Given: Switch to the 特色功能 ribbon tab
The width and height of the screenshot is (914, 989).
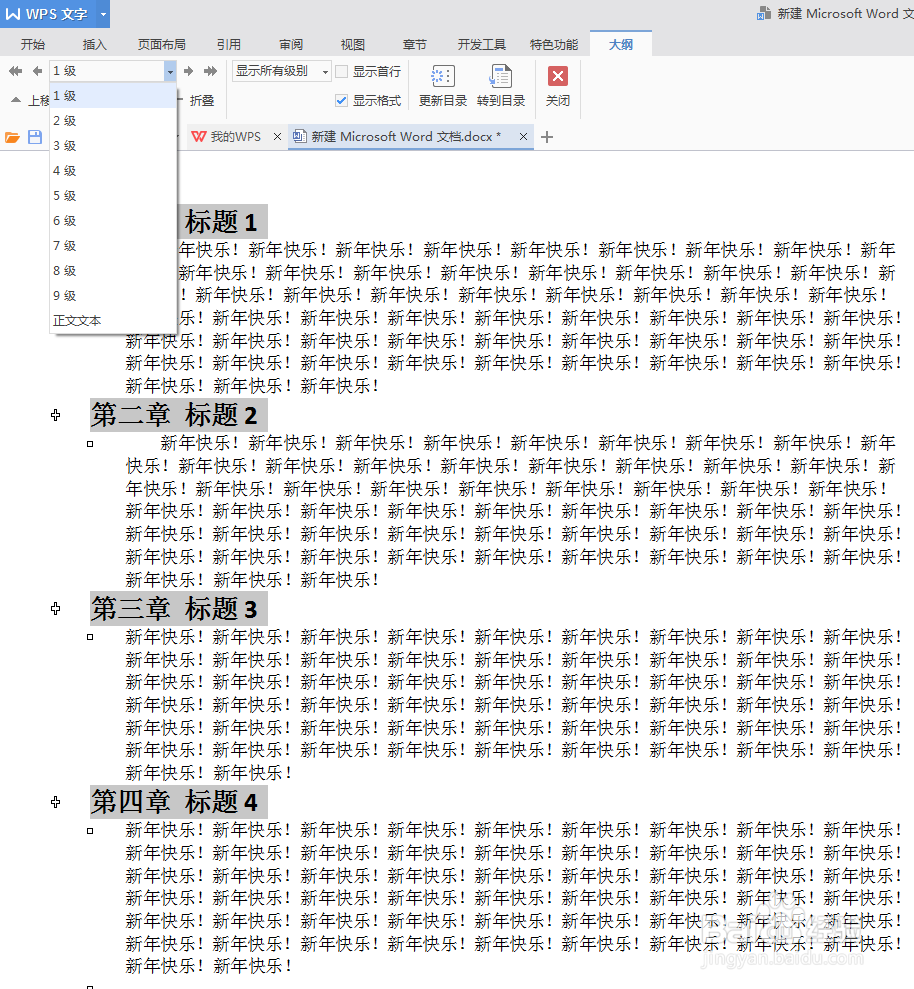Looking at the screenshot, I should click(x=554, y=45).
